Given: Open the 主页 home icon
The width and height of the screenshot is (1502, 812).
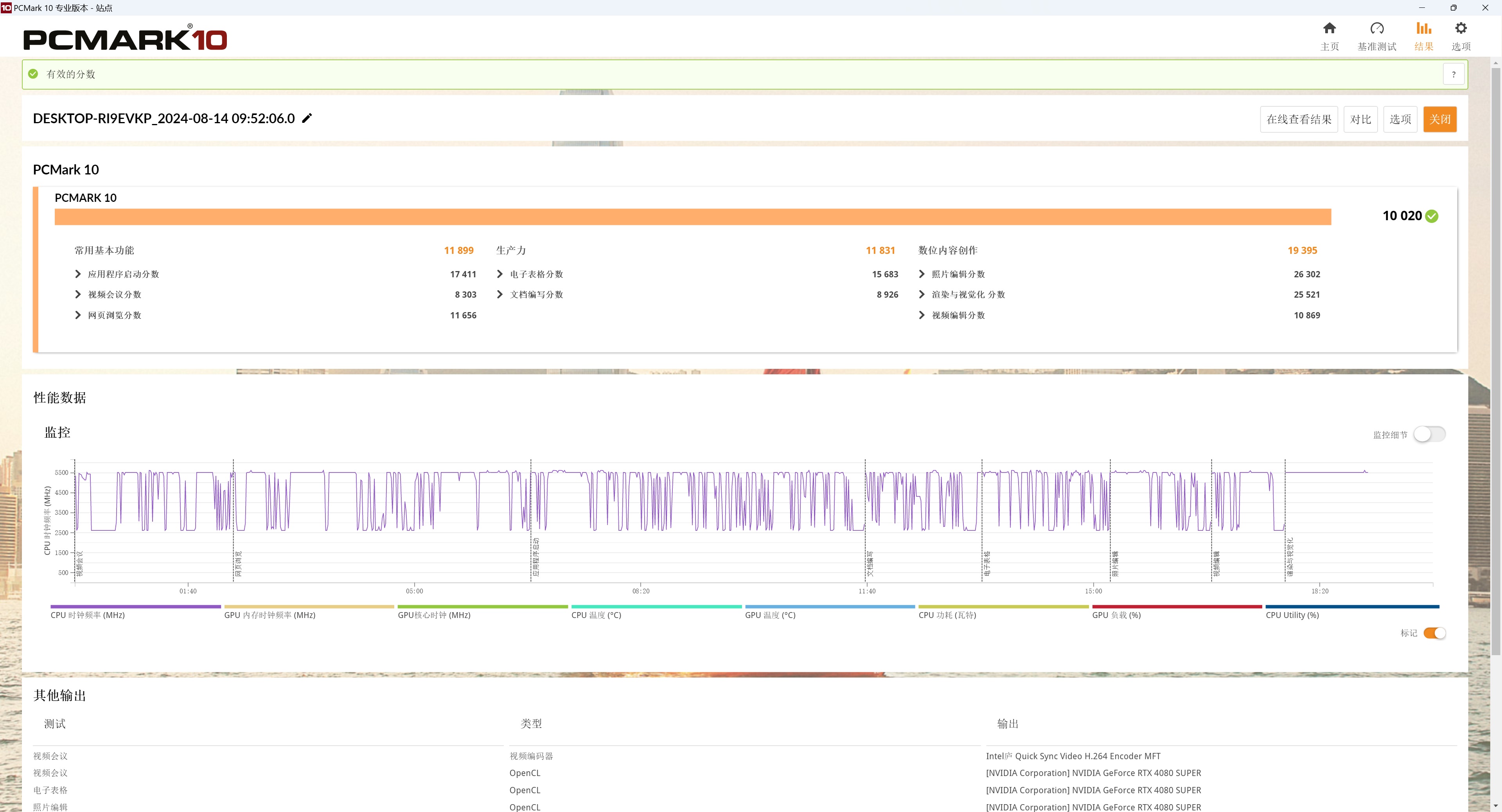Looking at the screenshot, I should (1330, 28).
